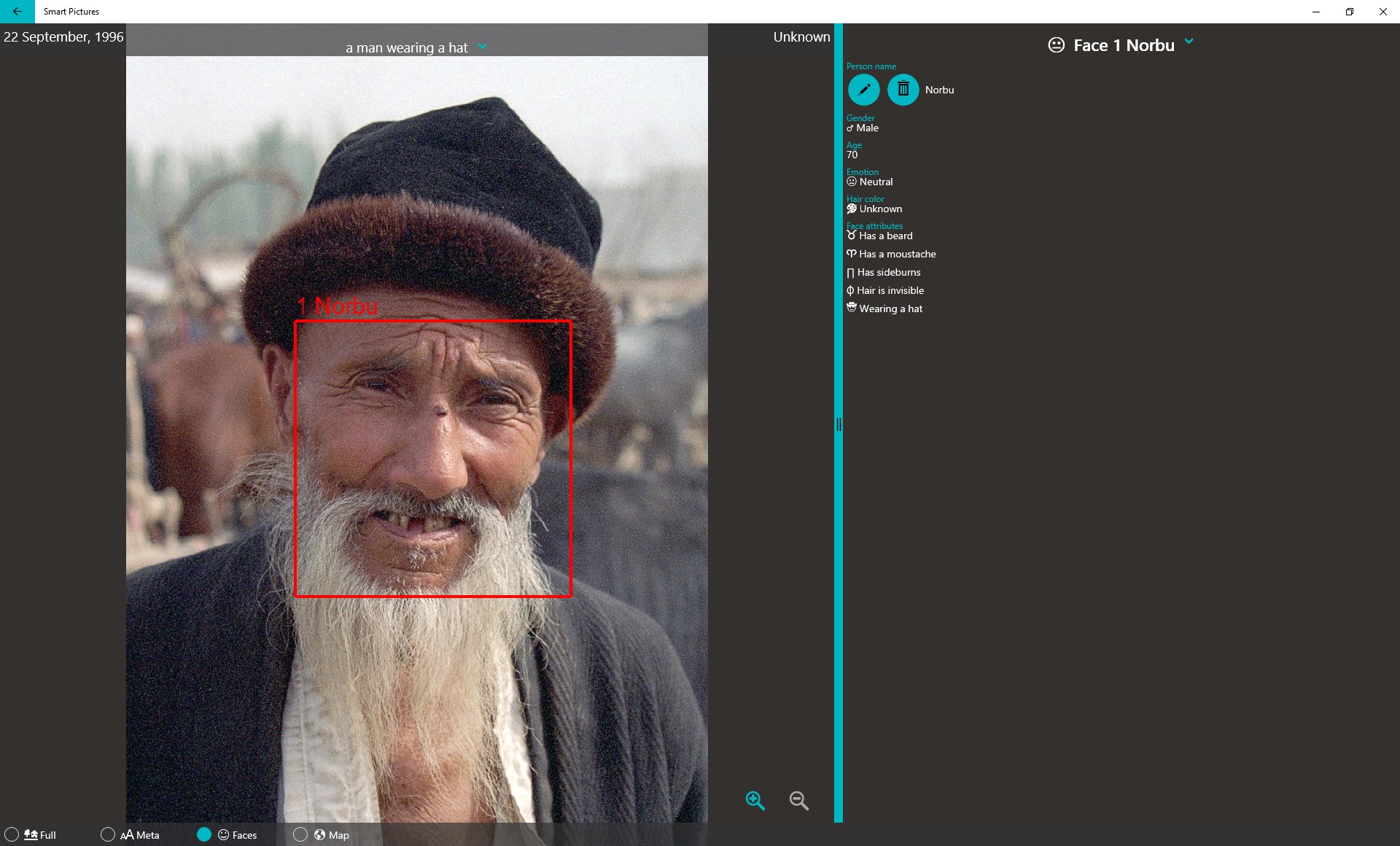Zoom out with magnifier minus icon
This screenshot has width=1400, height=846.
pyautogui.click(x=798, y=800)
